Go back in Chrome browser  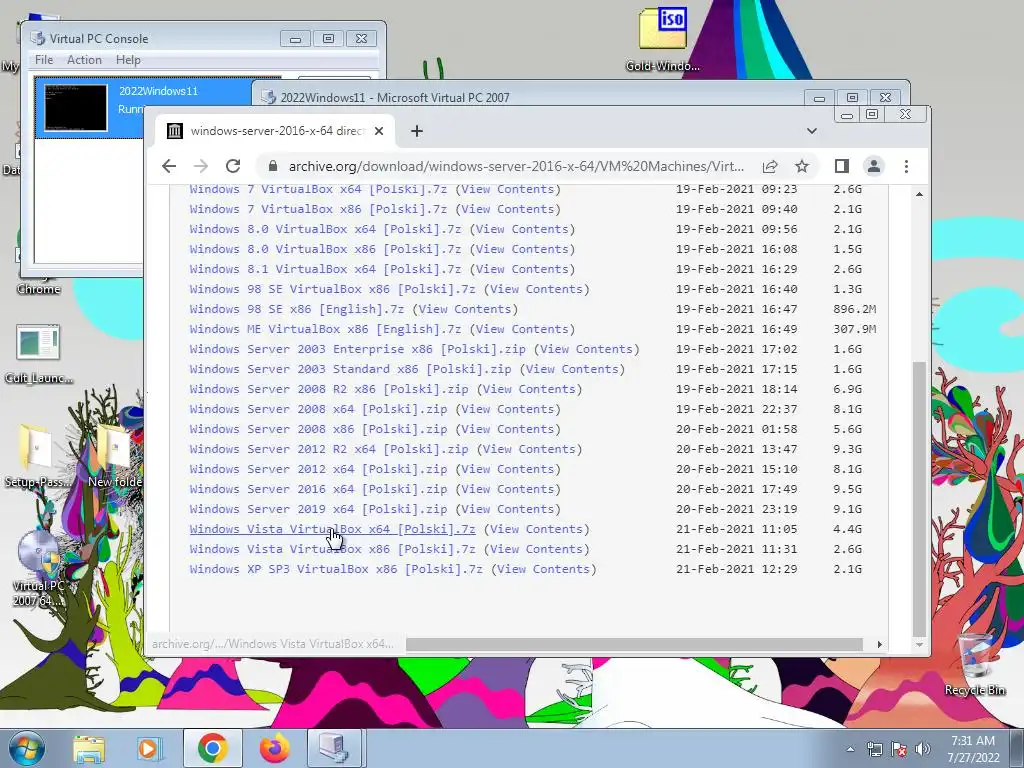169,167
